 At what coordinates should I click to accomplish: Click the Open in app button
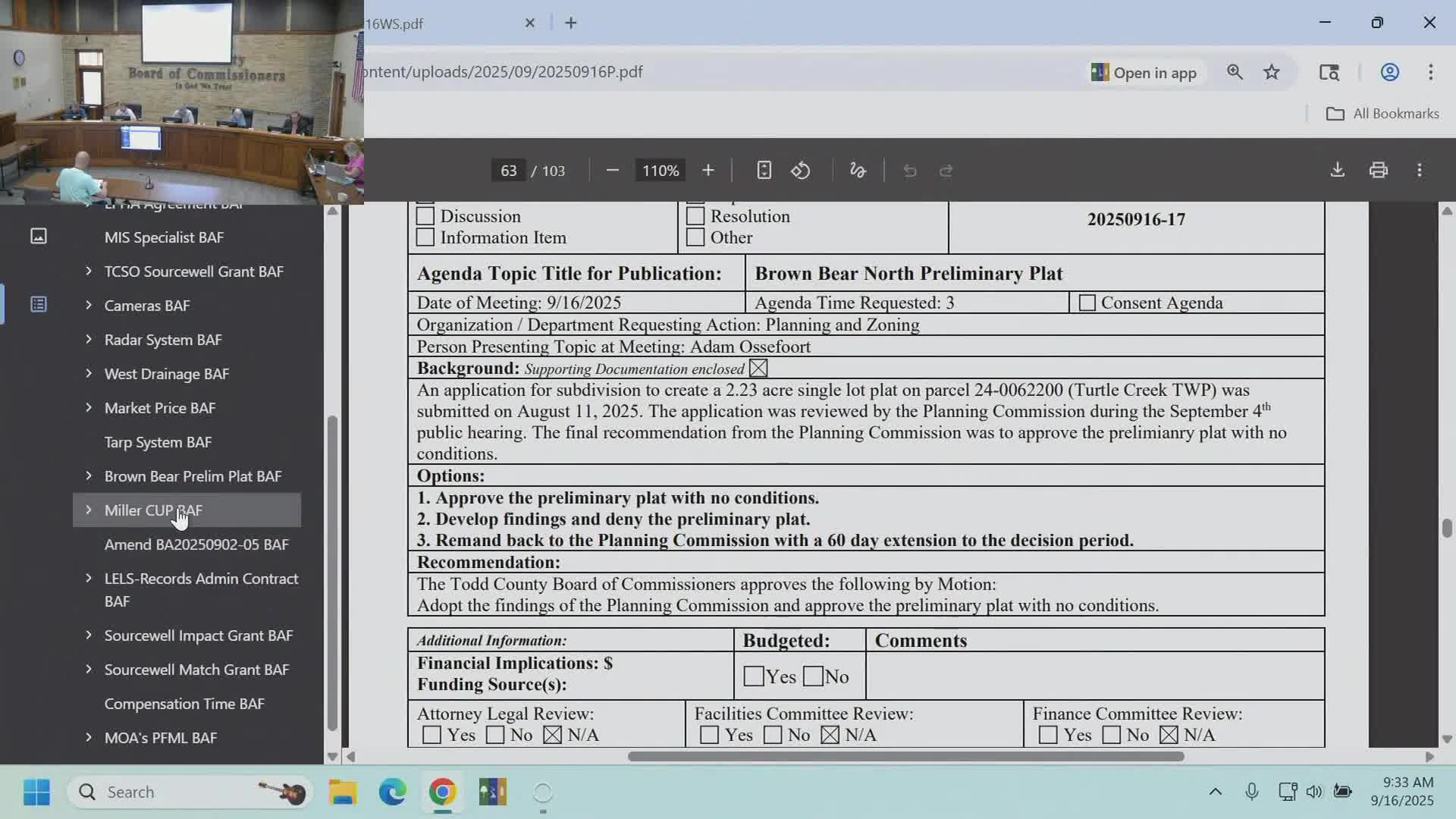1144,72
